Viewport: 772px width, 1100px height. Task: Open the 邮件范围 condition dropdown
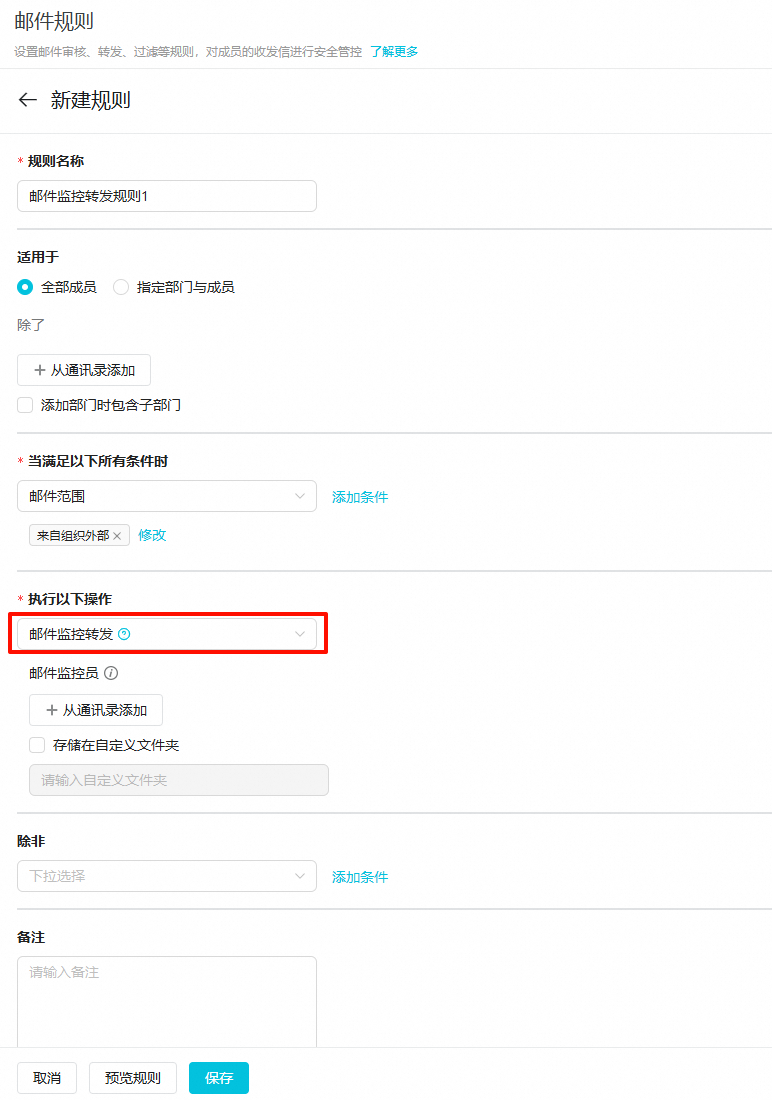tap(167, 496)
